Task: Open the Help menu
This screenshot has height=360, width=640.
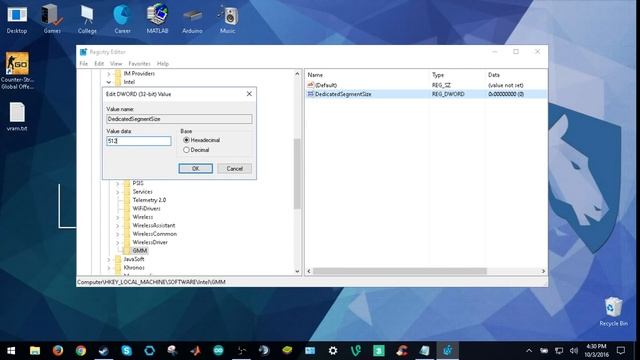Action: point(162,64)
